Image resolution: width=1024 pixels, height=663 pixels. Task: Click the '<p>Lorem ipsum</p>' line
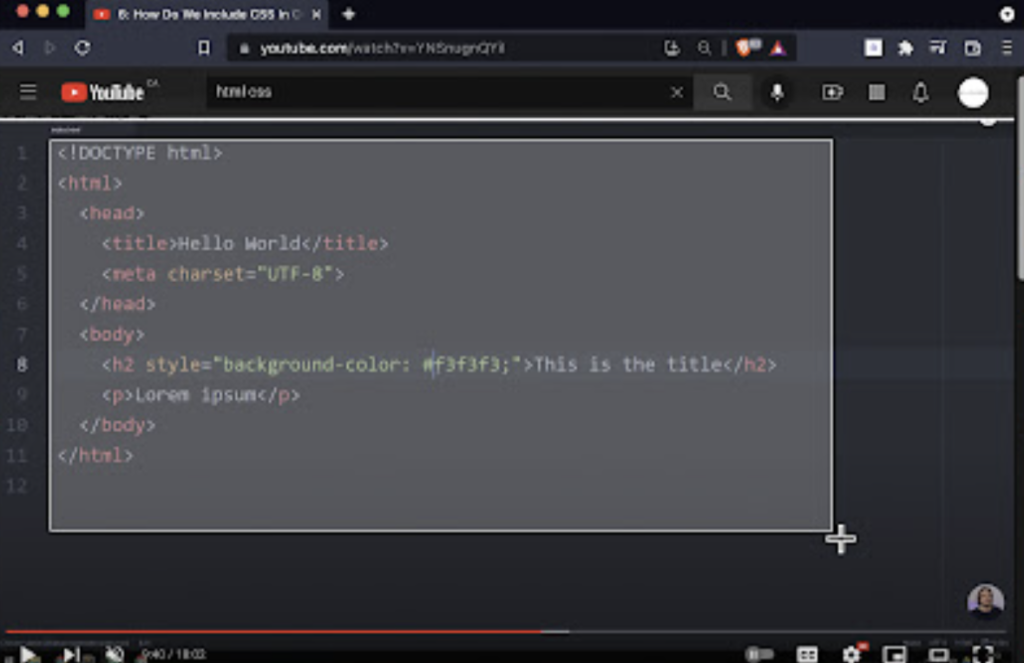pos(200,395)
